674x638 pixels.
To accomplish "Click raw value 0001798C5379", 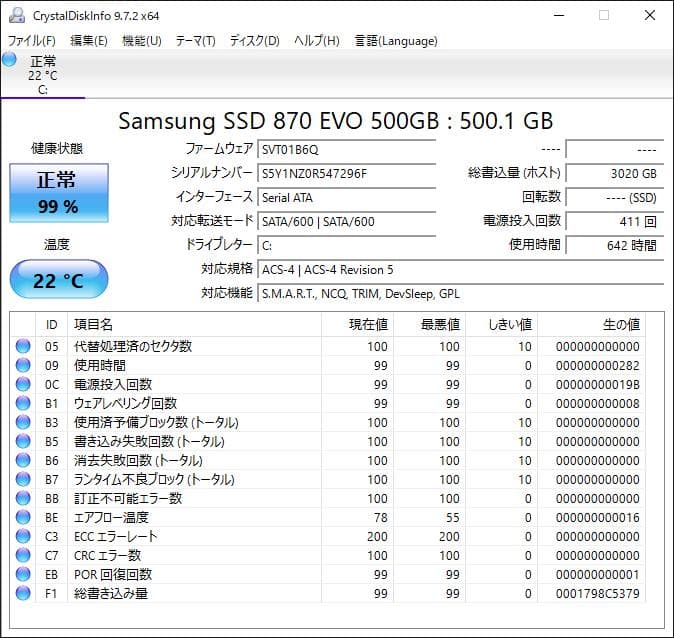I will point(597,593).
